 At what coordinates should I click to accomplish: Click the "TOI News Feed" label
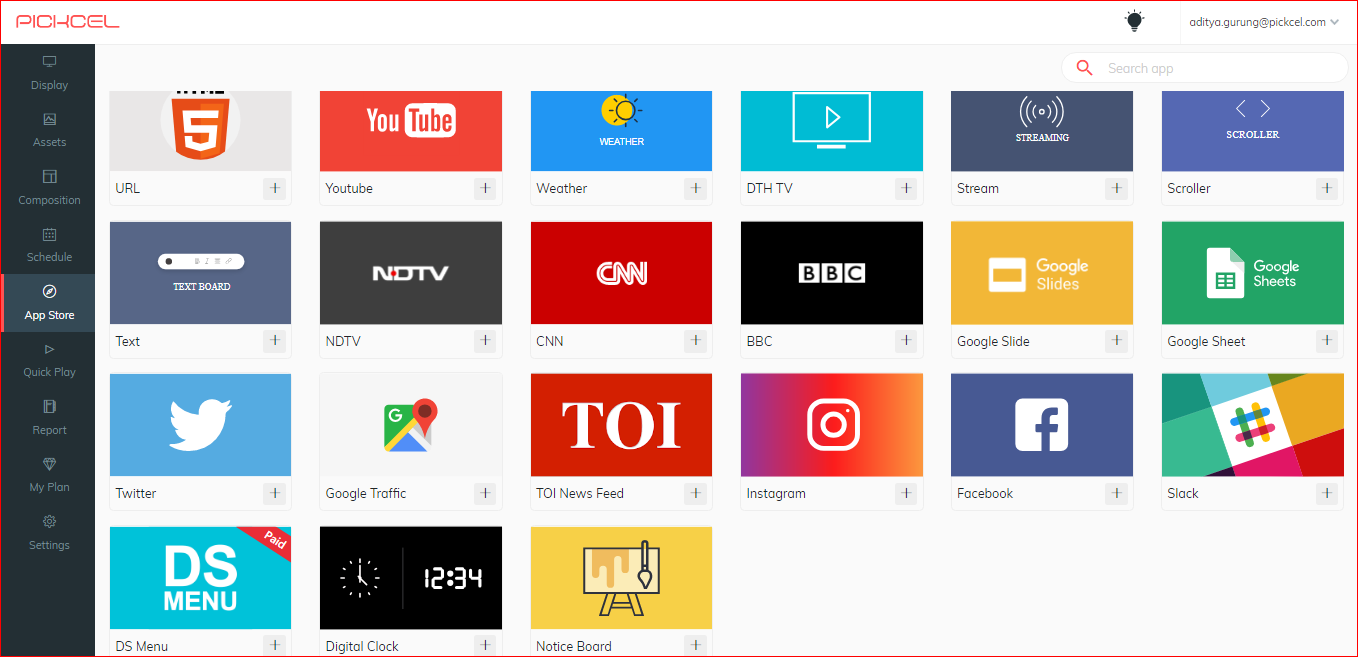(580, 493)
